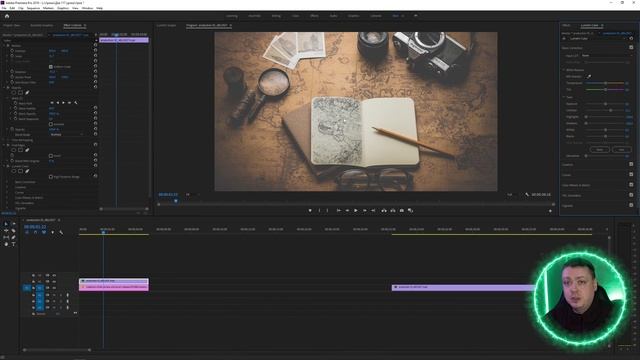Reset the Lumetri Color effect icon

(631, 38)
